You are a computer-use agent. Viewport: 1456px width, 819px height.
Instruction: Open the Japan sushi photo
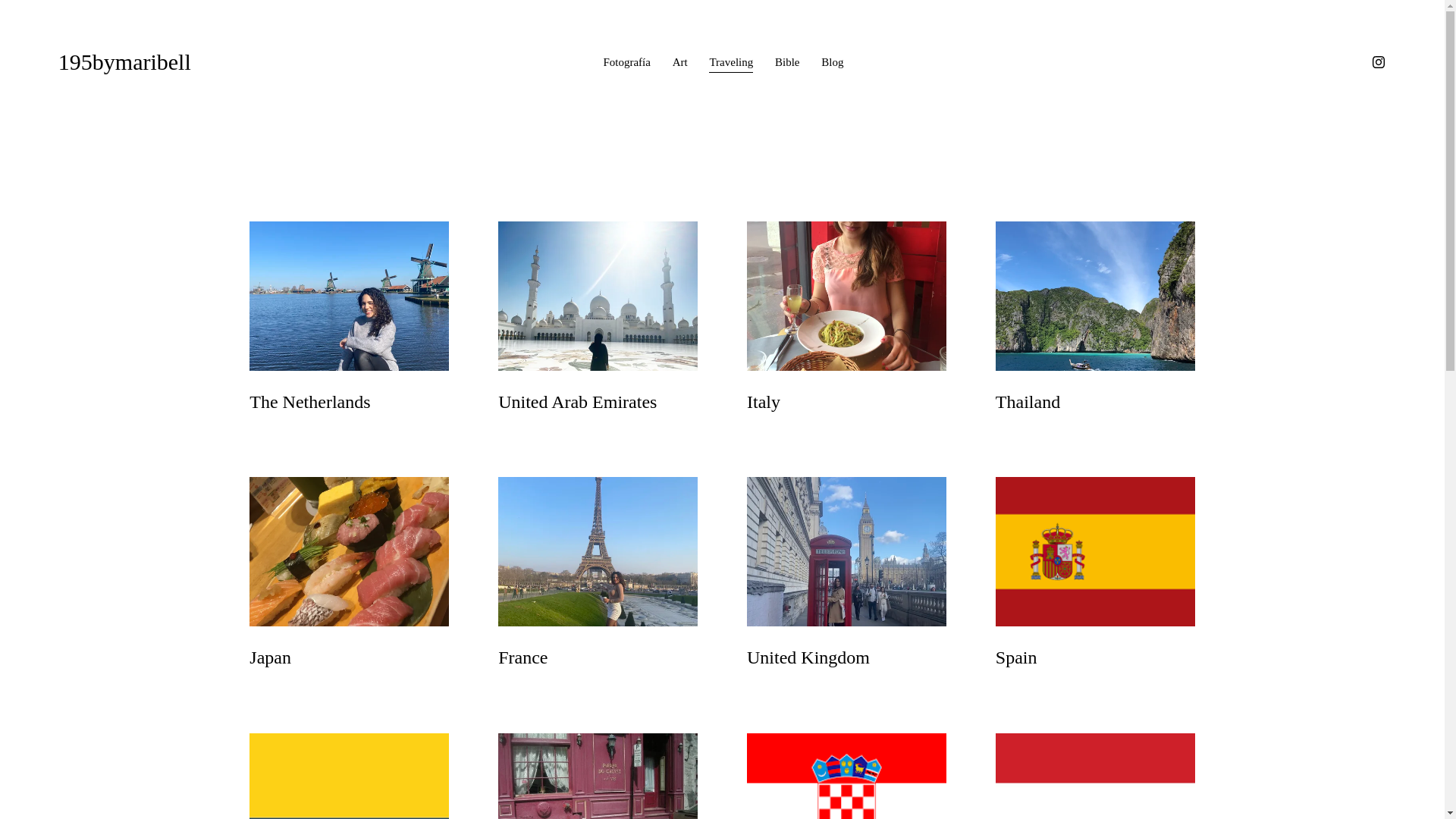[349, 551]
